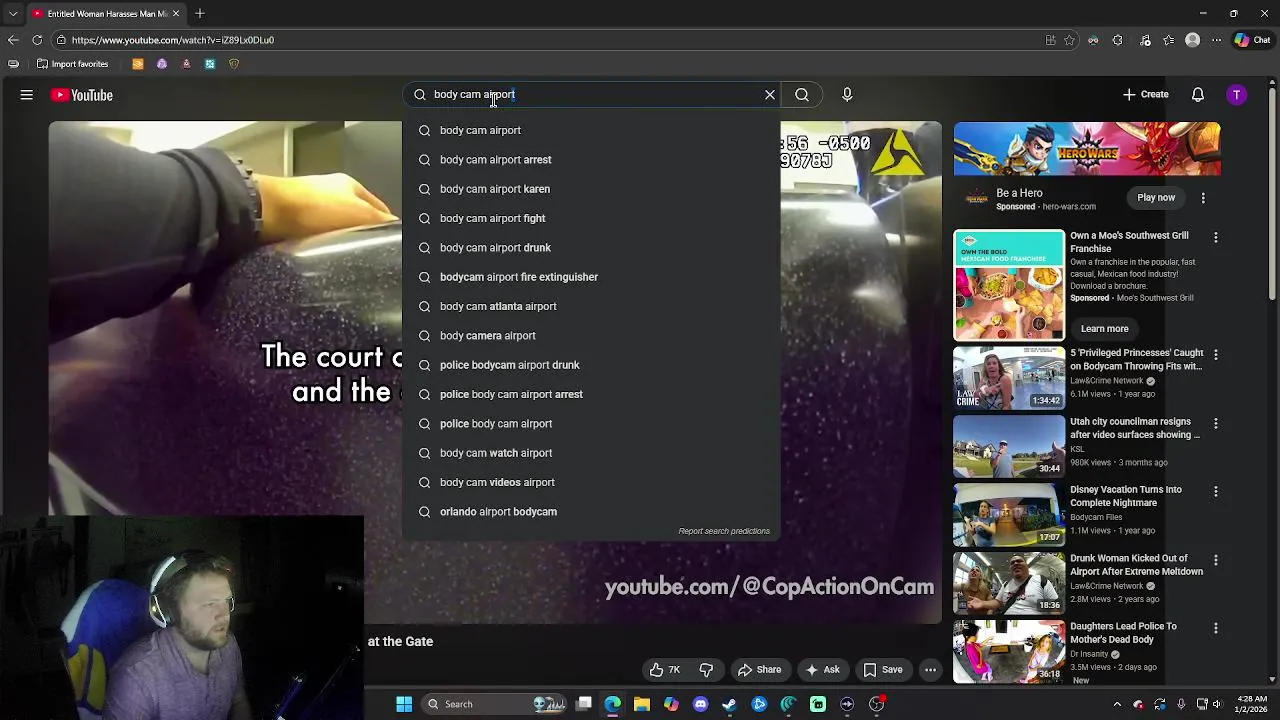1280x720 pixels.
Task: Add page to favorites star icon
Action: coord(1069,40)
